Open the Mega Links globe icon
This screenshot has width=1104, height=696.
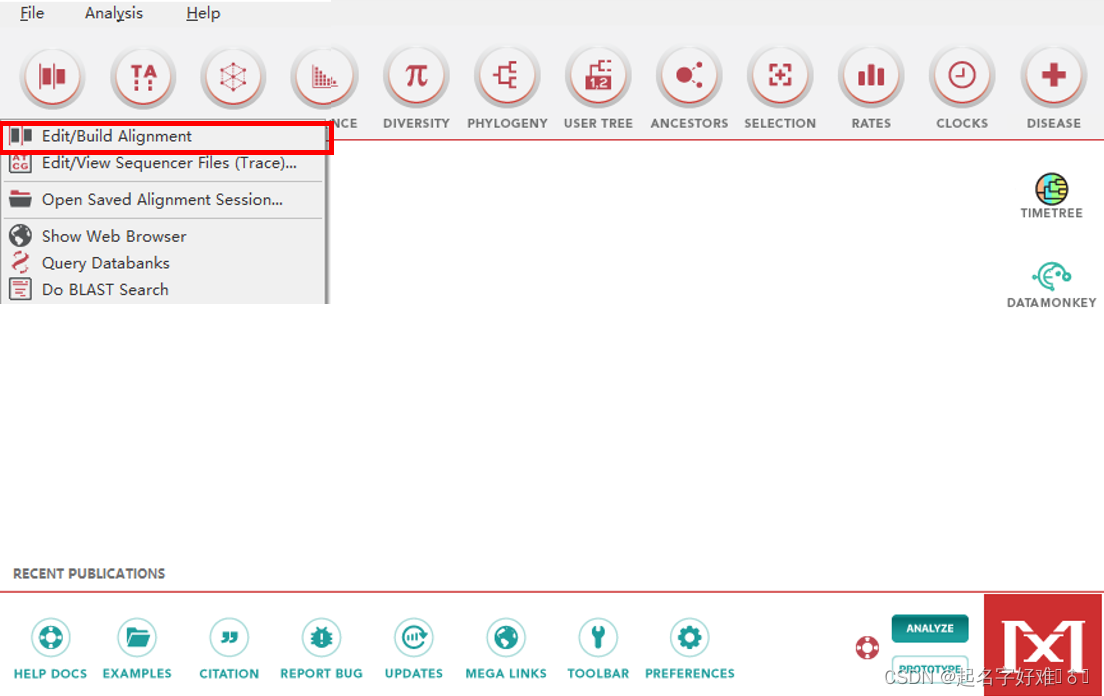tap(506, 638)
